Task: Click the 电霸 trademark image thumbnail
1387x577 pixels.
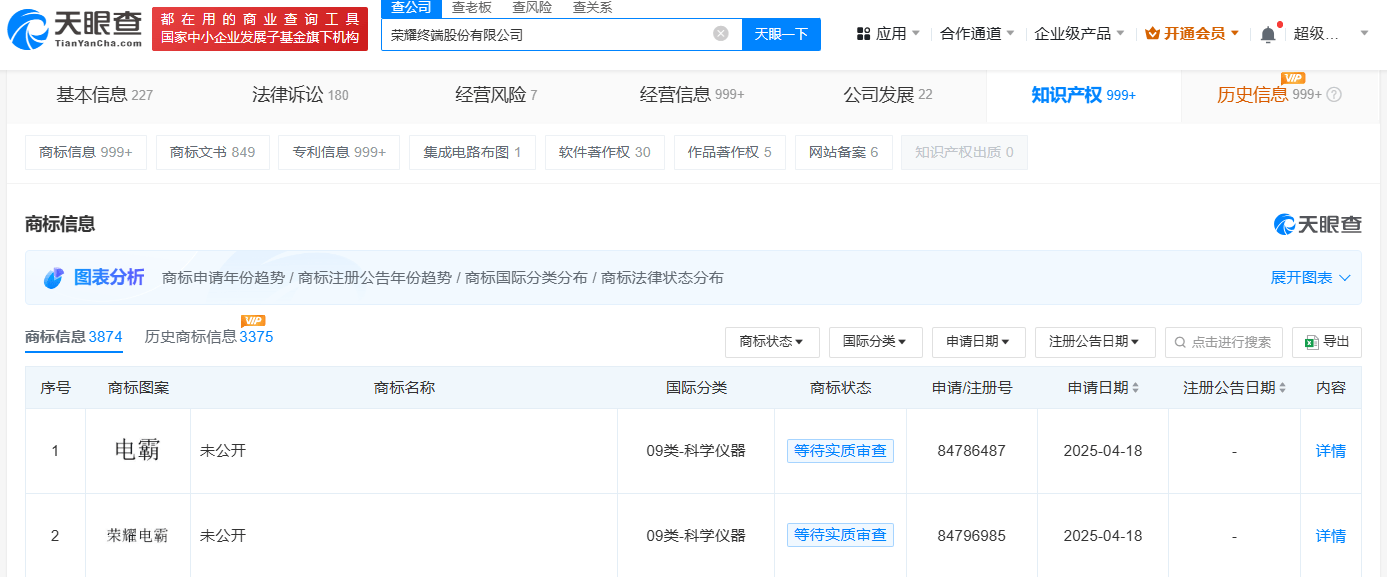Action: 138,451
